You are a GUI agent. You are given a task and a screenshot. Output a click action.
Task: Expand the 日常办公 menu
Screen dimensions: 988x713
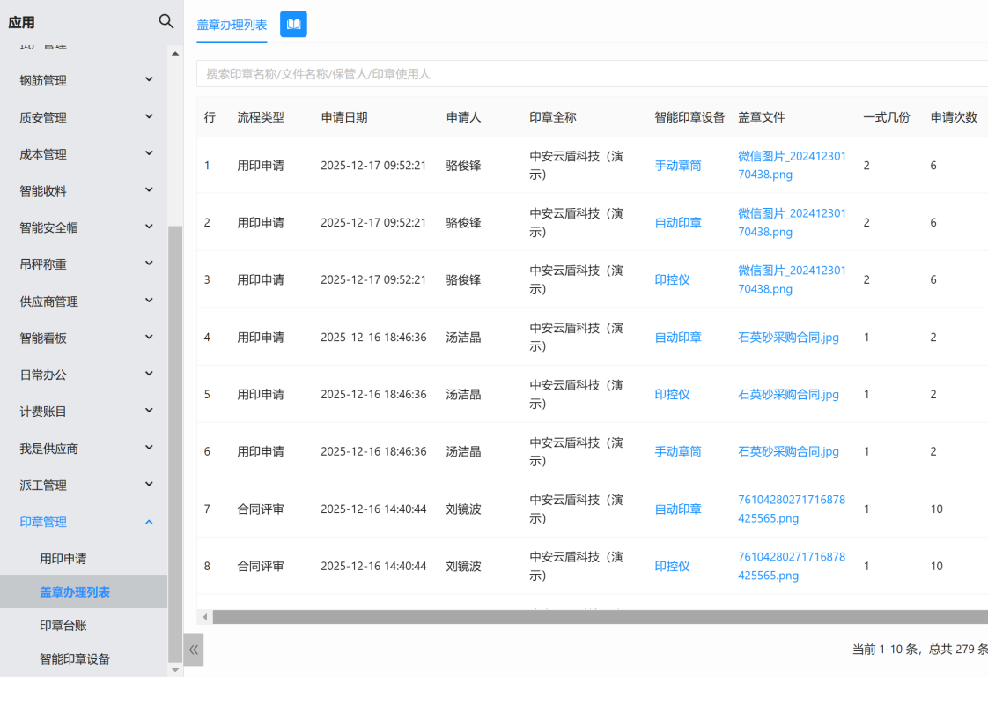[x=84, y=375]
